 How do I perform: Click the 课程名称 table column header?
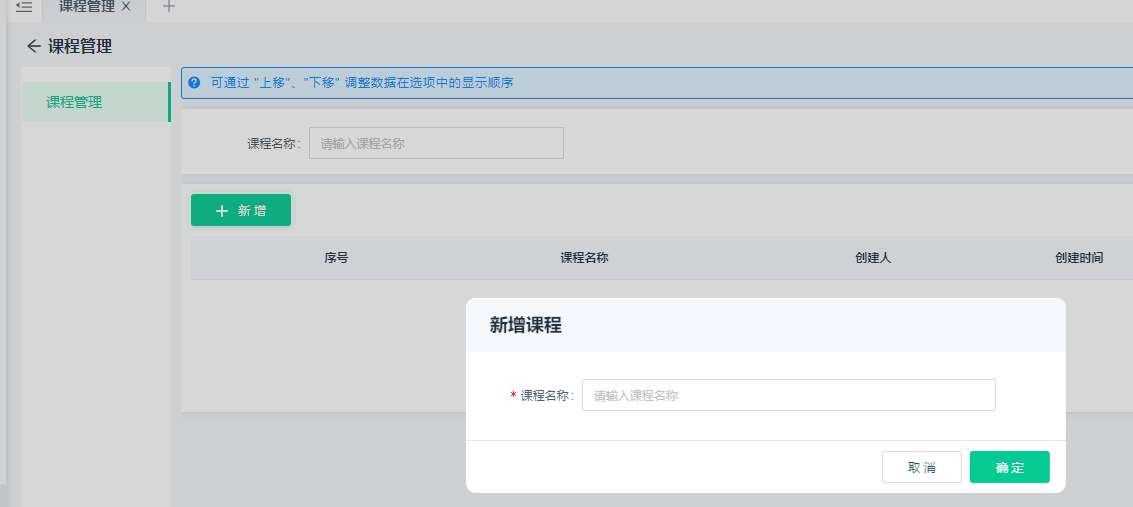coord(584,258)
